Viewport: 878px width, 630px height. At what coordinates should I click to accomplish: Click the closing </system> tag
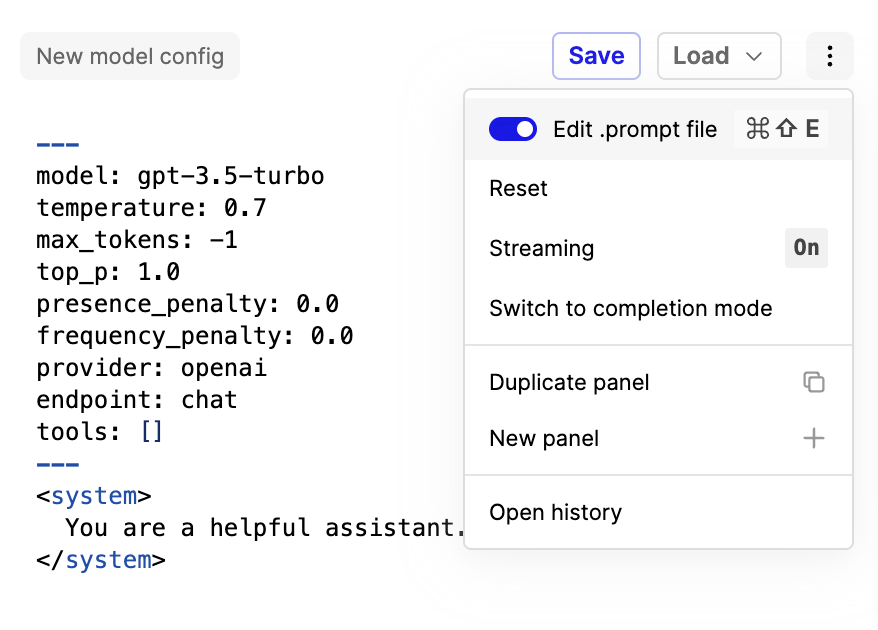pyautogui.click(x=101, y=560)
